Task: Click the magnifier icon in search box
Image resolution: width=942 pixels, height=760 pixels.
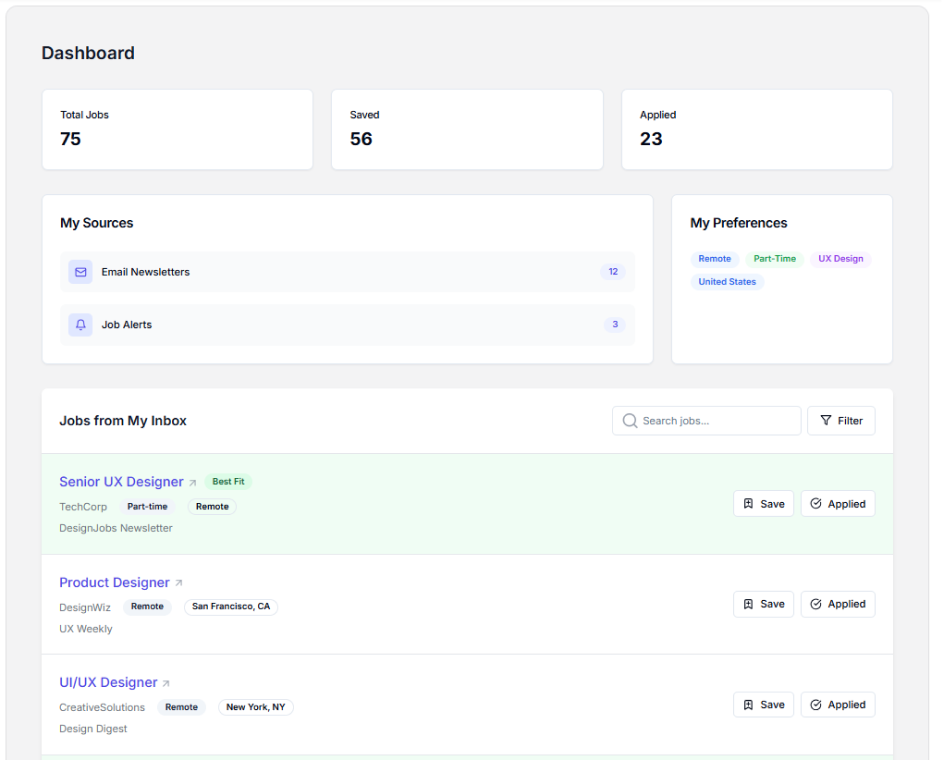Action: [x=630, y=421]
